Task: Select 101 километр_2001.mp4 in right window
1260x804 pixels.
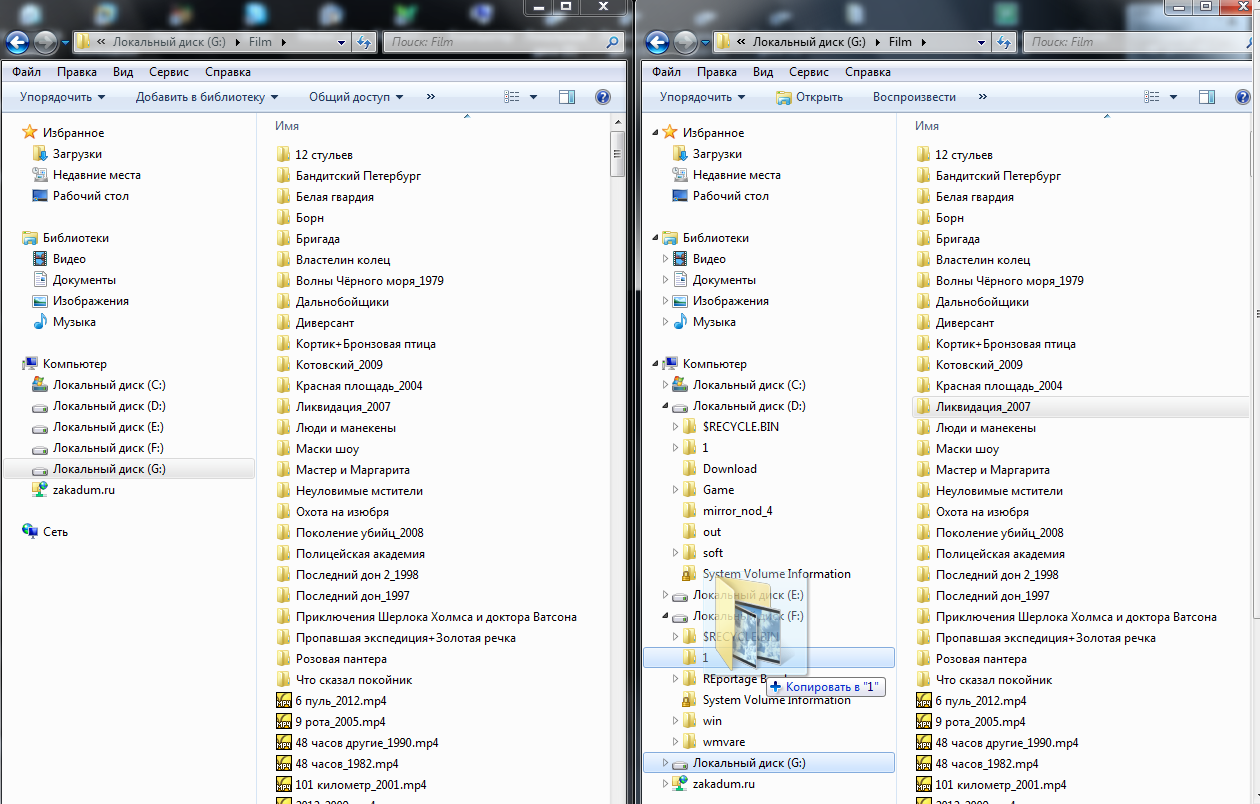Action: point(1000,785)
